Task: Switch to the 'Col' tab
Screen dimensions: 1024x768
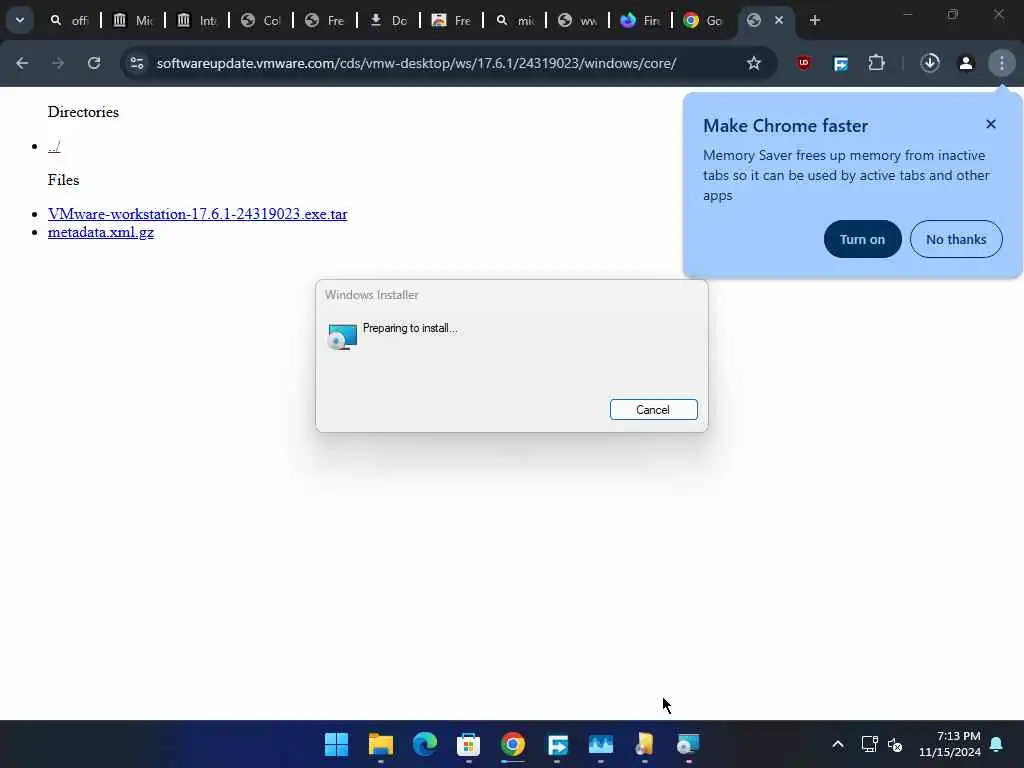Action: point(261,20)
